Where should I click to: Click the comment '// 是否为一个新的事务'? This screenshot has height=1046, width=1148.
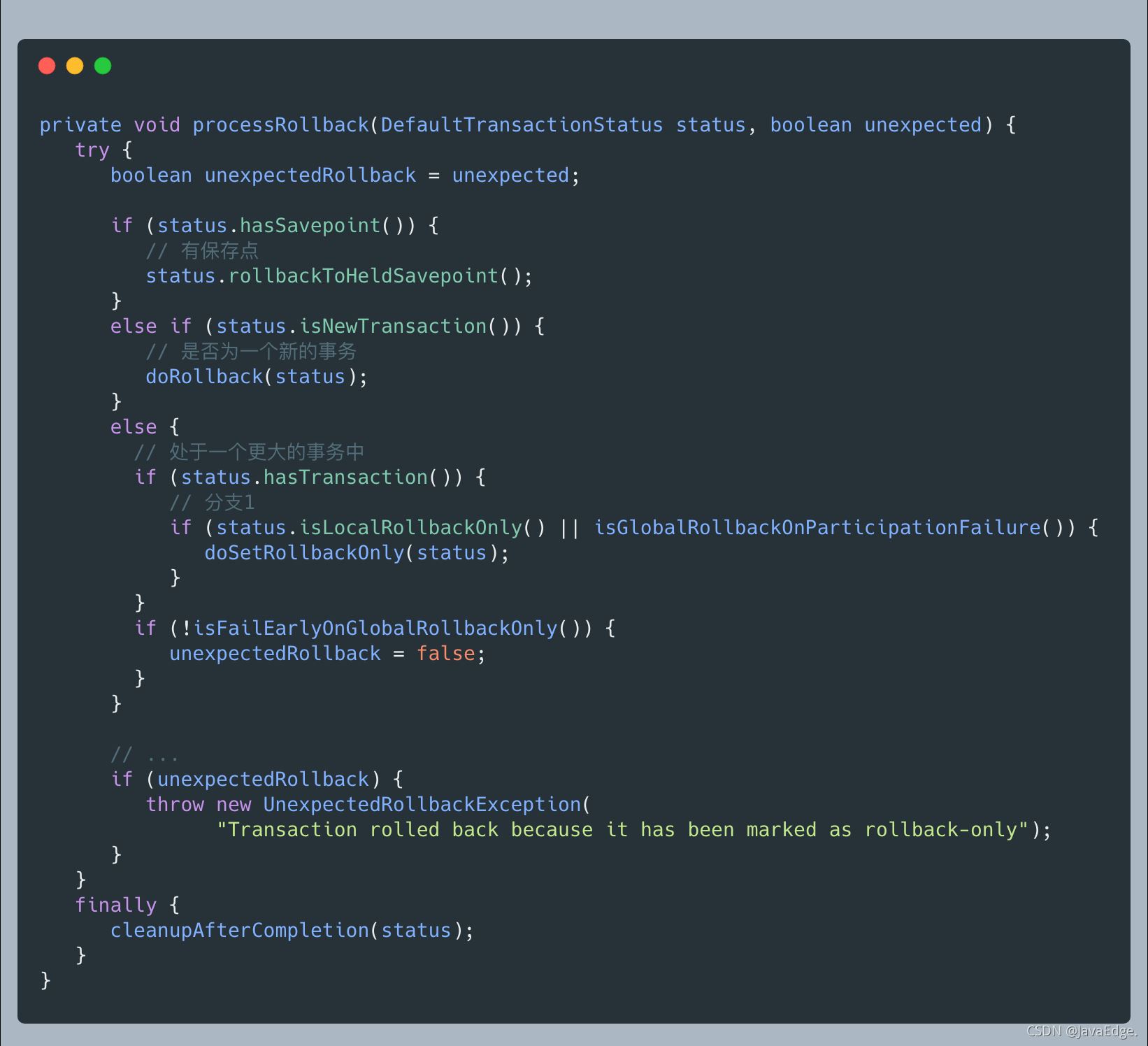pyautogui.click(x=251, y=352)
